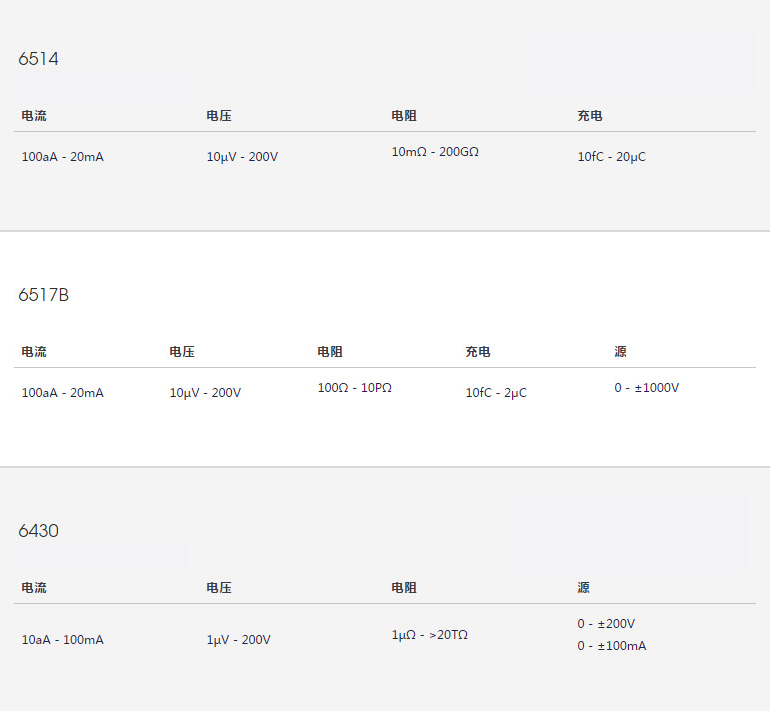770x711 pixels.
Task: Click the 充电 header in the 6517B table
Action: point(478,352)
